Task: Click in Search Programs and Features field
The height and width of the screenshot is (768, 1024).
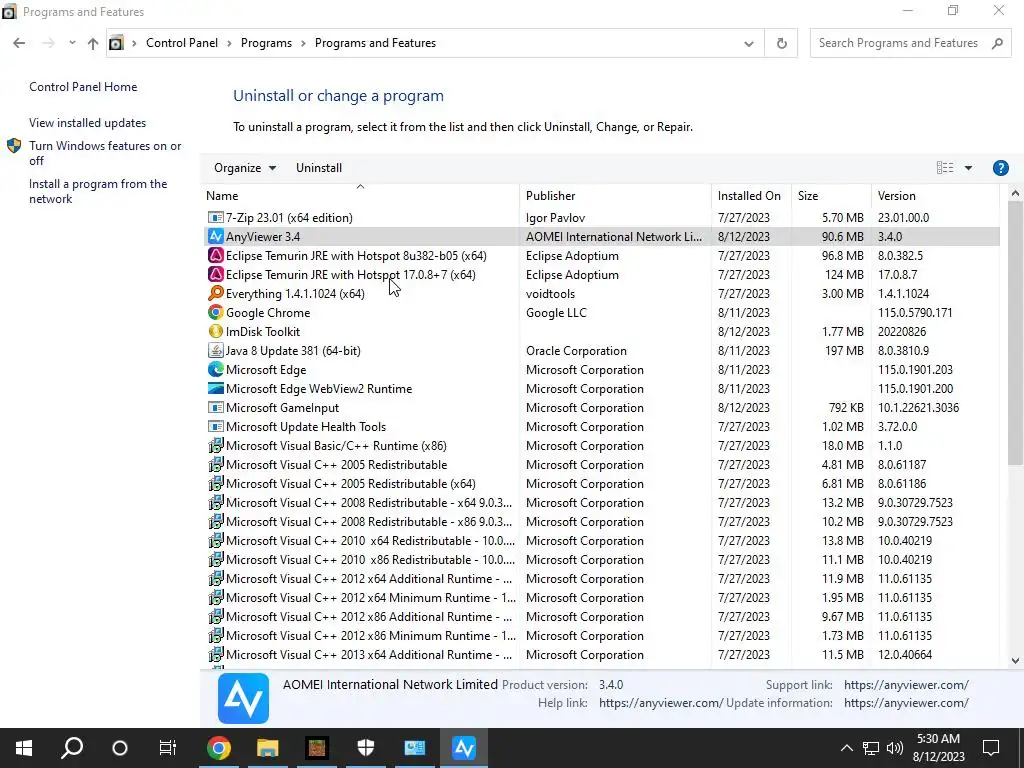Action: tap(899, 43)
